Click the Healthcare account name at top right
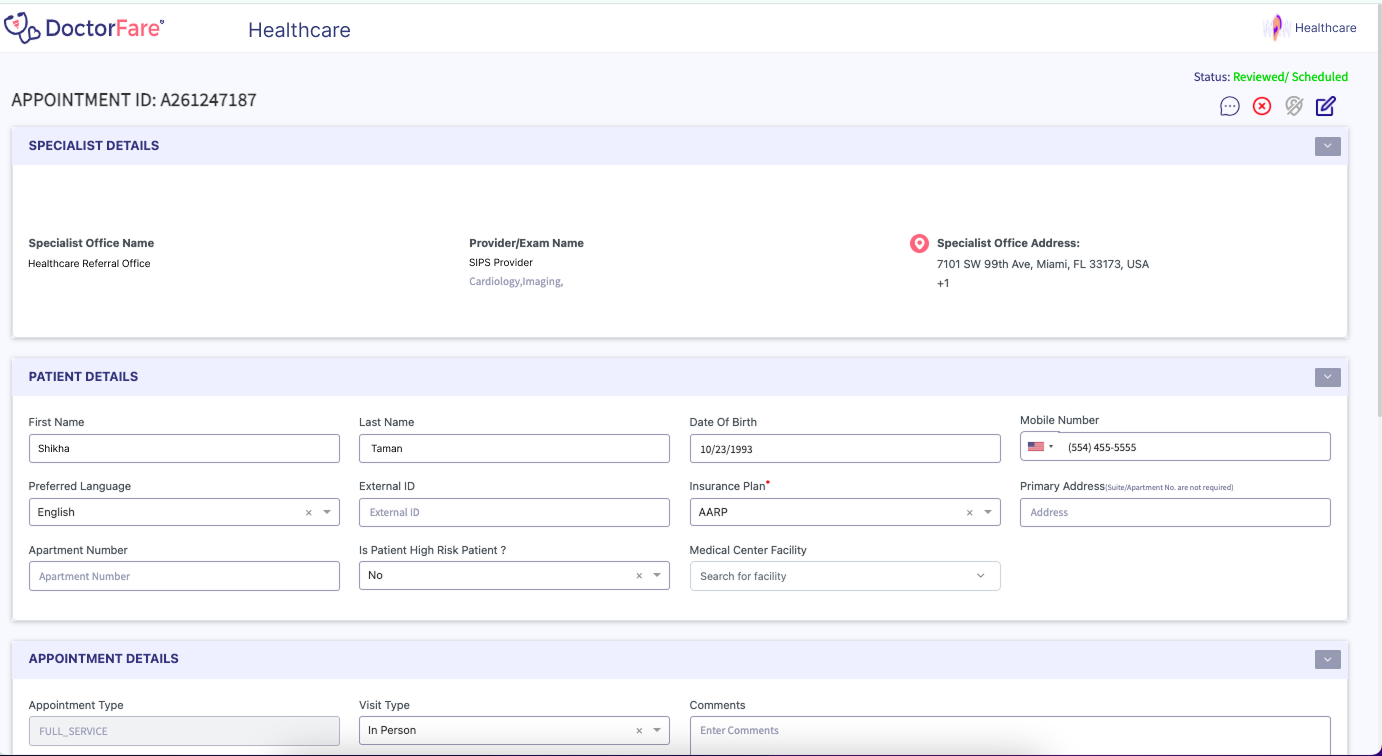1382x756 pixels. [x=1325, y=28]
